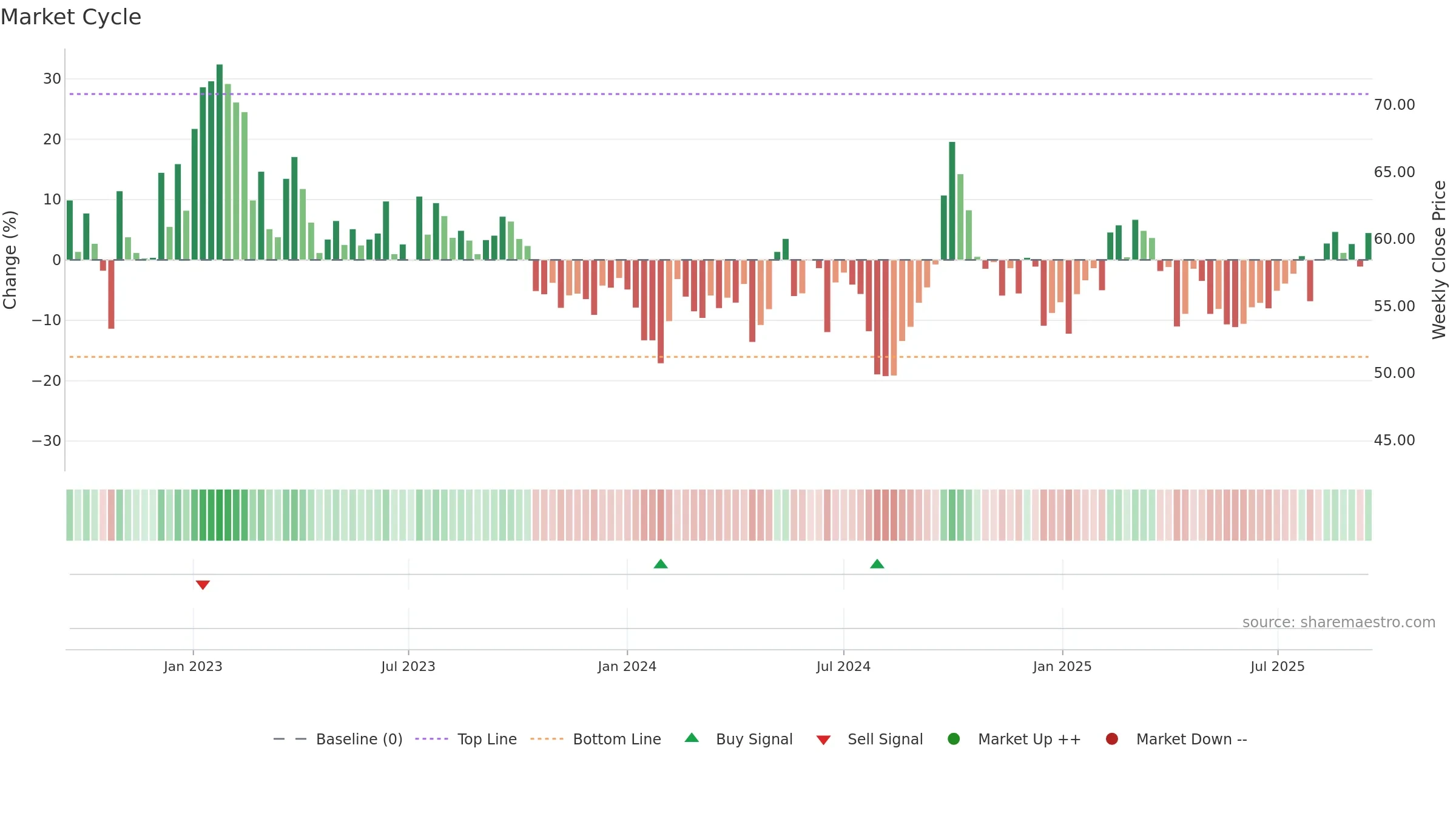This screenshot has height=819, width=1456.
Task: Click the tallest green bar above 30 percent
Action: [x=220, y=162]
